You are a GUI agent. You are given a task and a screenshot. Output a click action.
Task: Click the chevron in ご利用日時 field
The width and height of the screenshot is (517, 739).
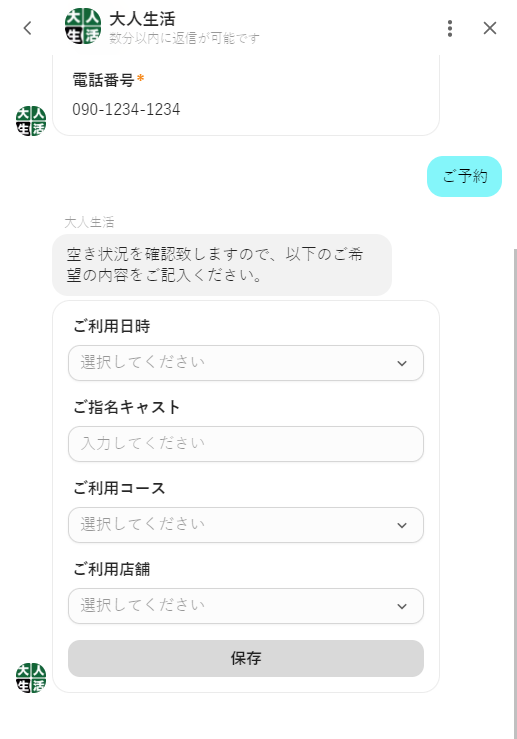402,363
